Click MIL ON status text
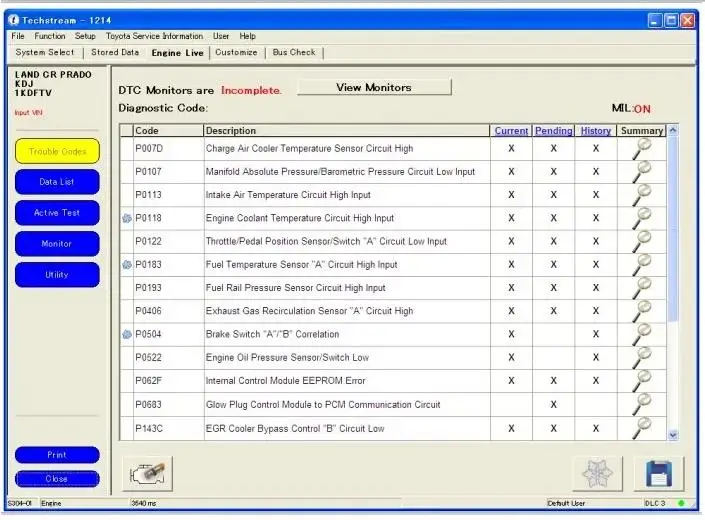The height and width of the screenshot is (520, 705). coord(631,109)
